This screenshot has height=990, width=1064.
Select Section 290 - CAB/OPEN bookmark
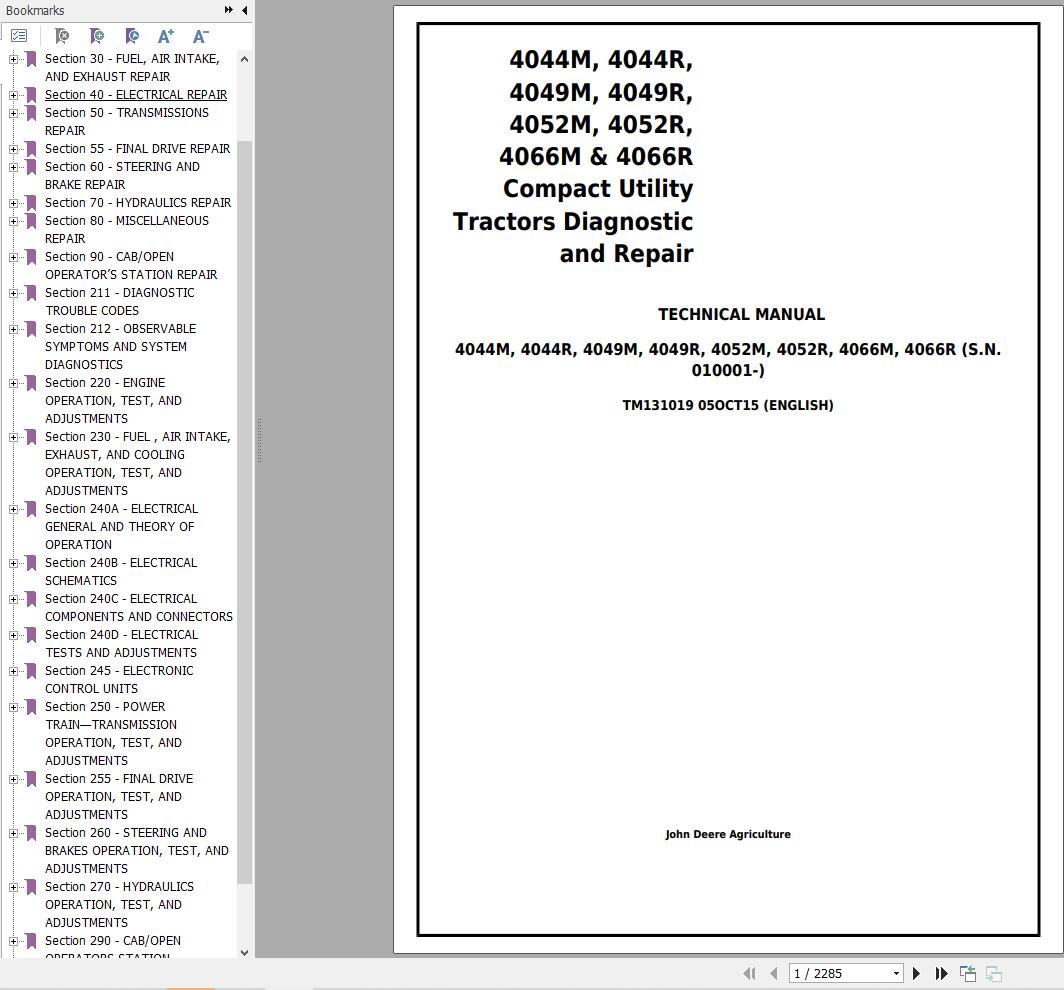(x=113, y=948)
